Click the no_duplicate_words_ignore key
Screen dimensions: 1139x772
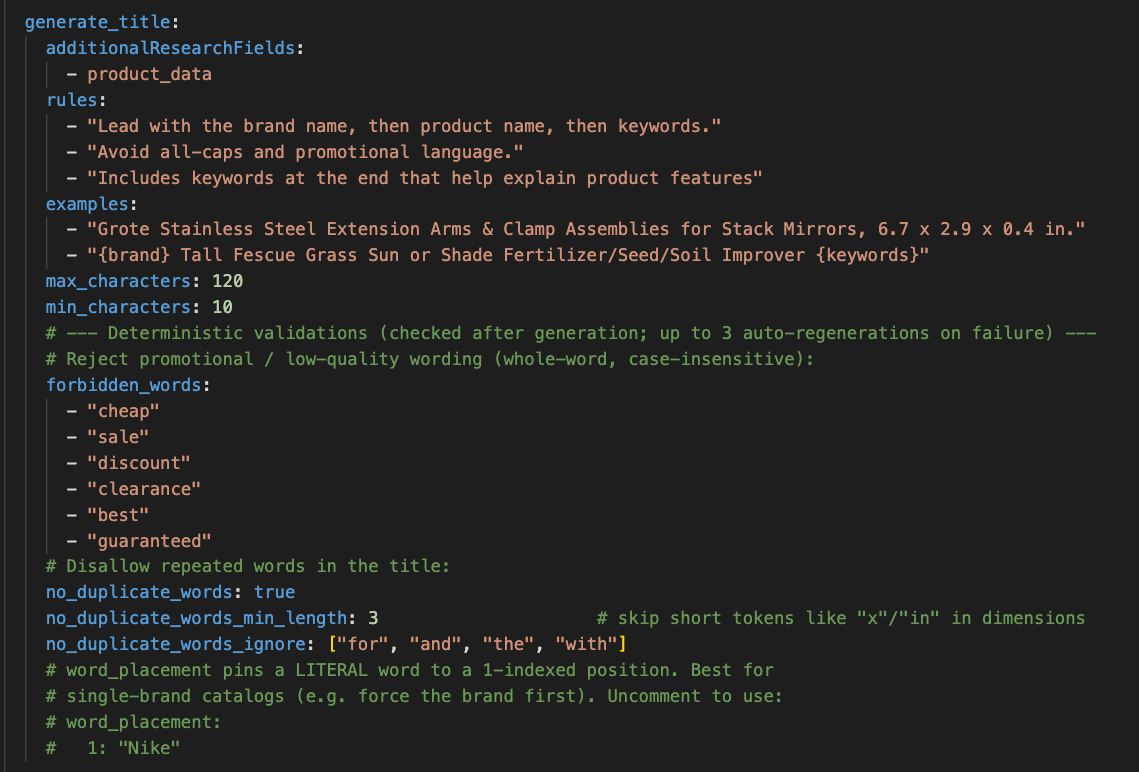pos(175,645)
